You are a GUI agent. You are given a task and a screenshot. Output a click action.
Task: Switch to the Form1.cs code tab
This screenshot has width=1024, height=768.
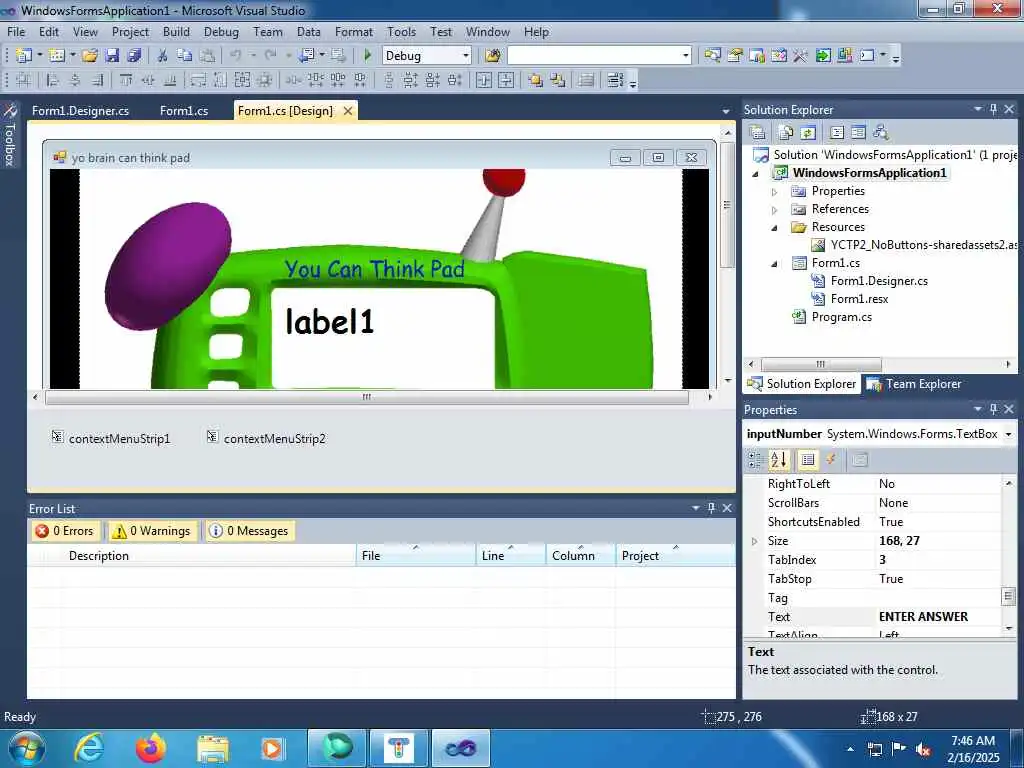point(184,110)
